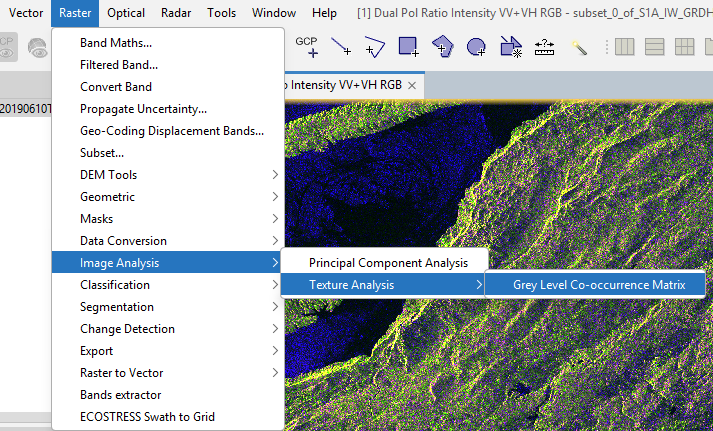Screen dimensions: 713x431
Task: Click the Subset menu entry
Action: click(x=102, y=153)
